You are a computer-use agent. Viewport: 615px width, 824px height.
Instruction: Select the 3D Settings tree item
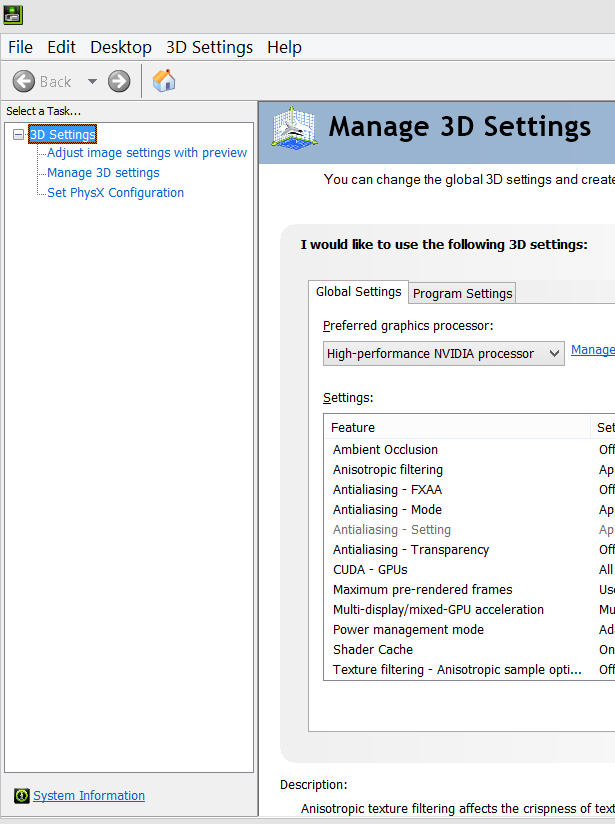point(63,135)
